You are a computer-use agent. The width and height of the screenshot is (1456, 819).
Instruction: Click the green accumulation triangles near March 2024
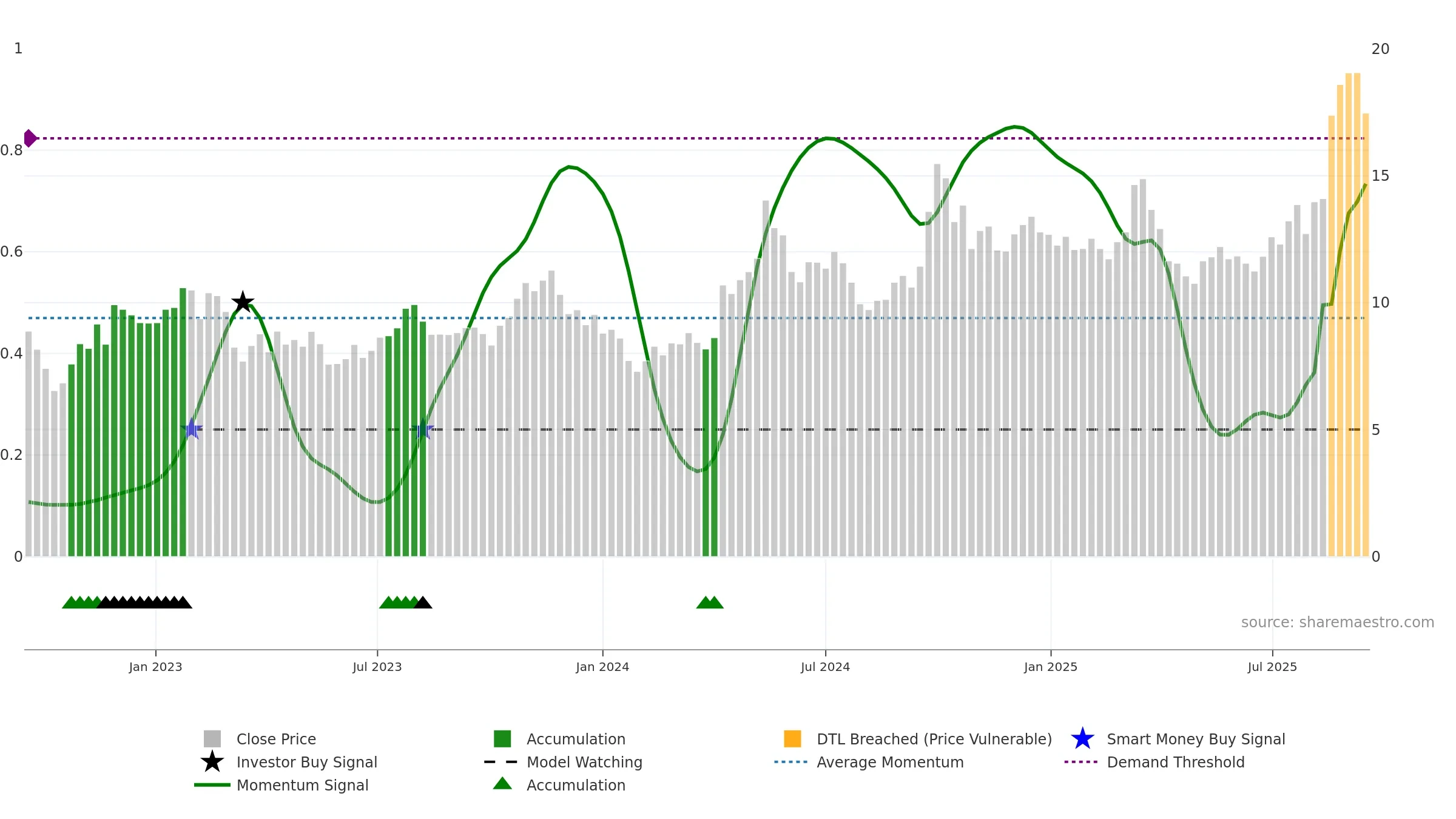point(710,602)
